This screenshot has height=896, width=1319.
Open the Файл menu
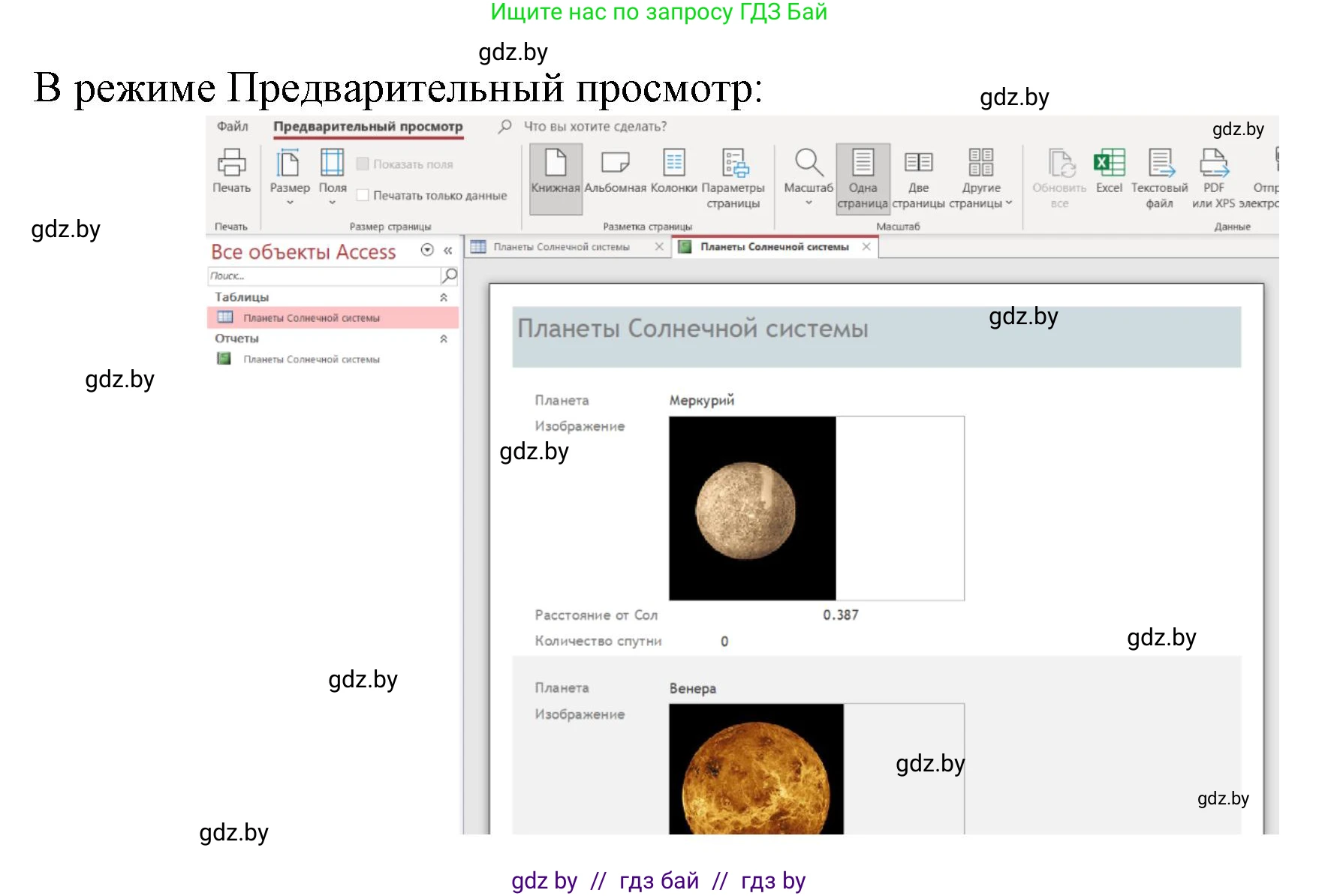232,126
